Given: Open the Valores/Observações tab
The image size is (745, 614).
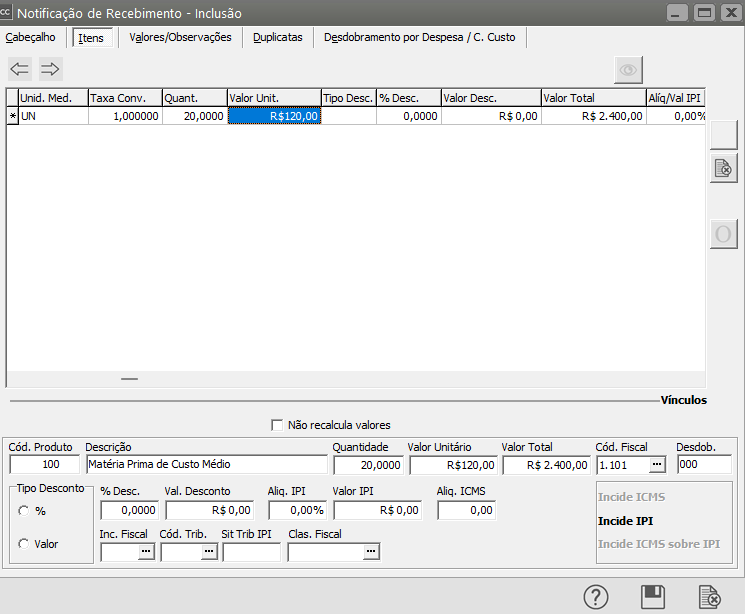Looking at the screenshot, I should point(181,37).
